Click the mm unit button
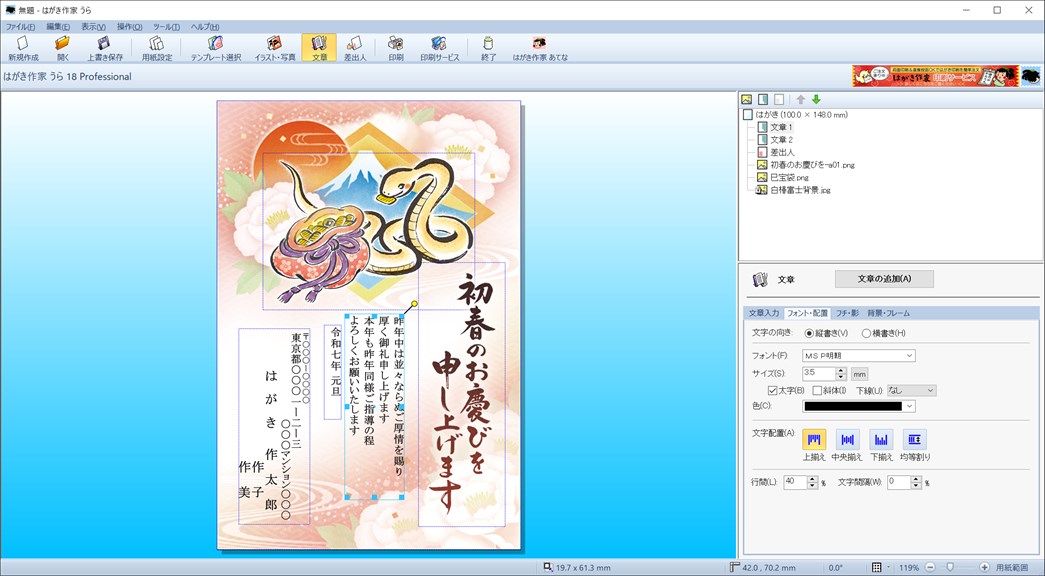This screenshot has height=576, width=1045. (x=860, y=375)
